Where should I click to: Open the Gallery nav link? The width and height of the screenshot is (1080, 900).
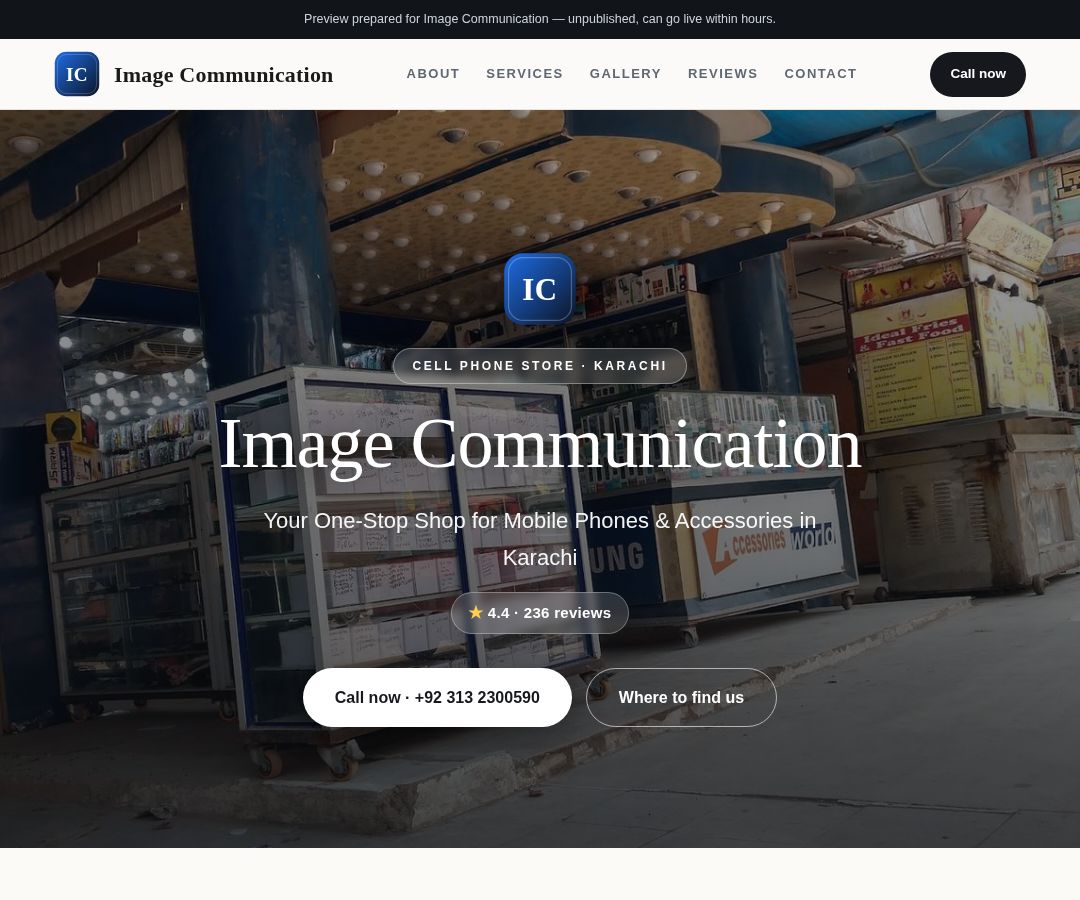point(625,74)
